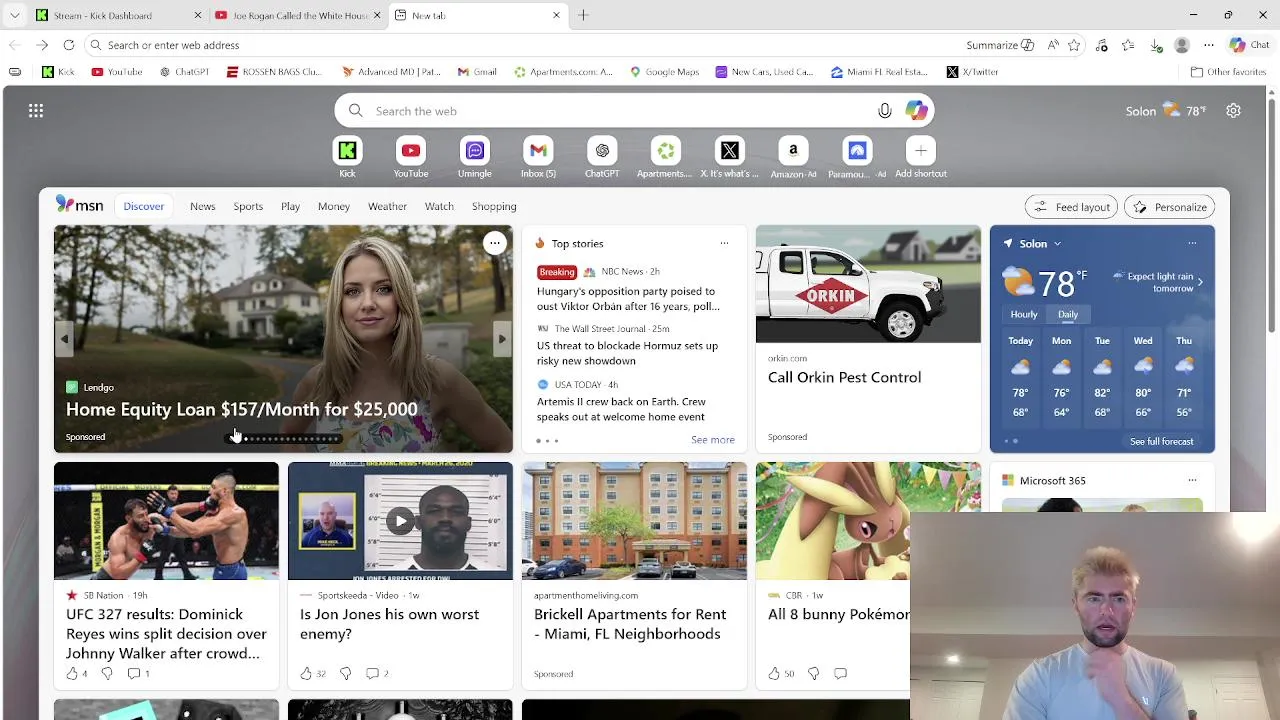
Task: Open page settings gear icon
Action: click(x=1234, y=111)
